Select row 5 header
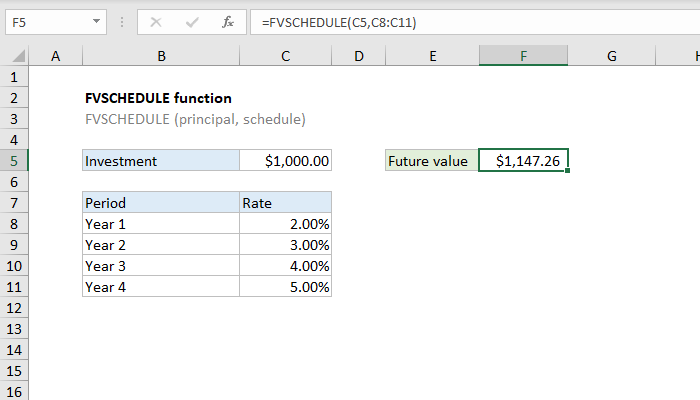 click(x=14, y=161)
